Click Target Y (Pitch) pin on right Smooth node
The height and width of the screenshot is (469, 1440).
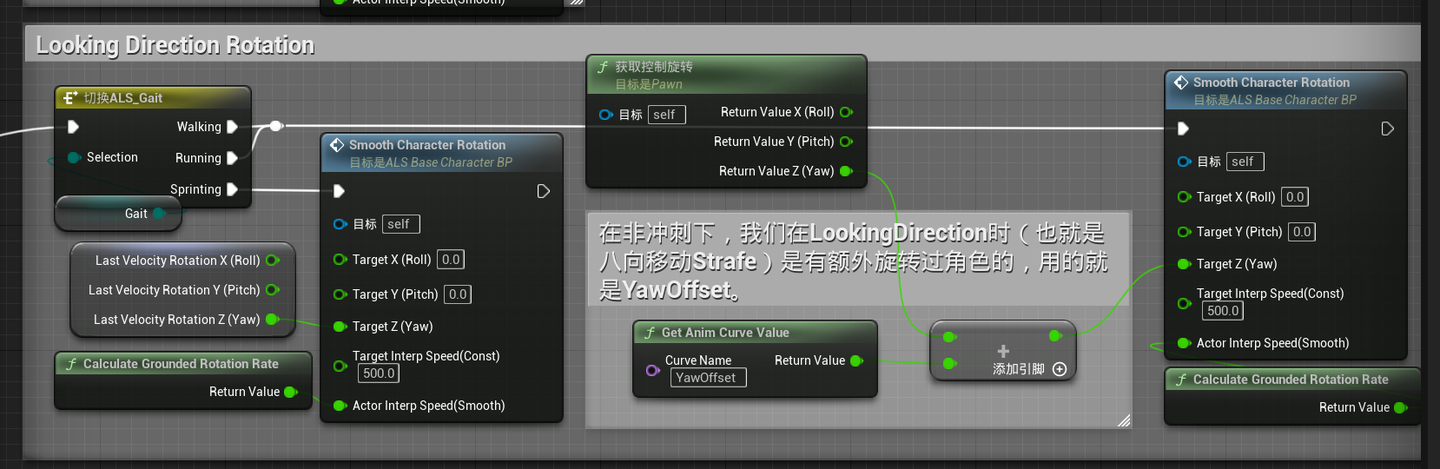(x=1185, y=232)
